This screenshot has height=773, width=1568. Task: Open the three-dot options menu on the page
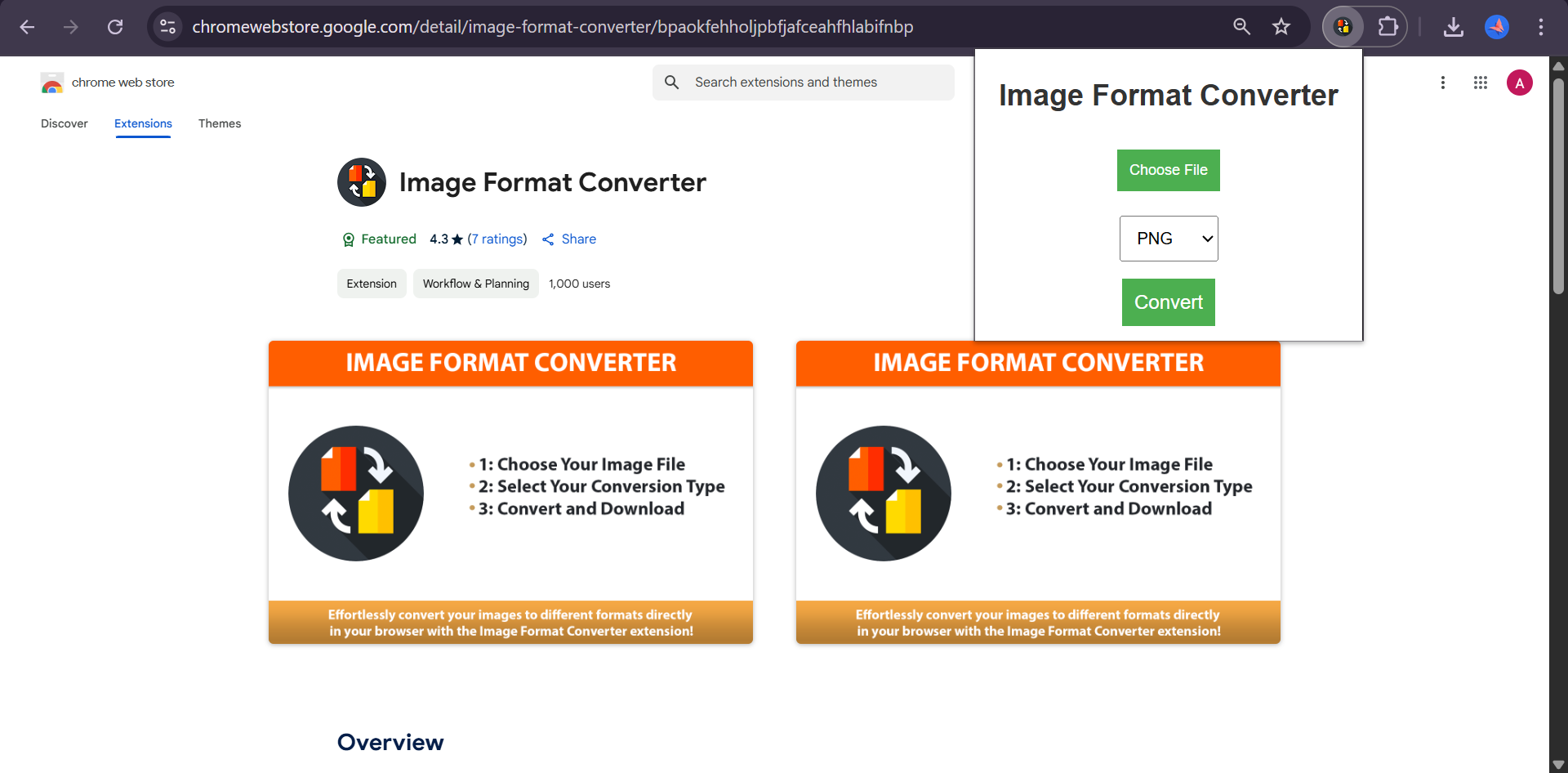[1442, 82]
